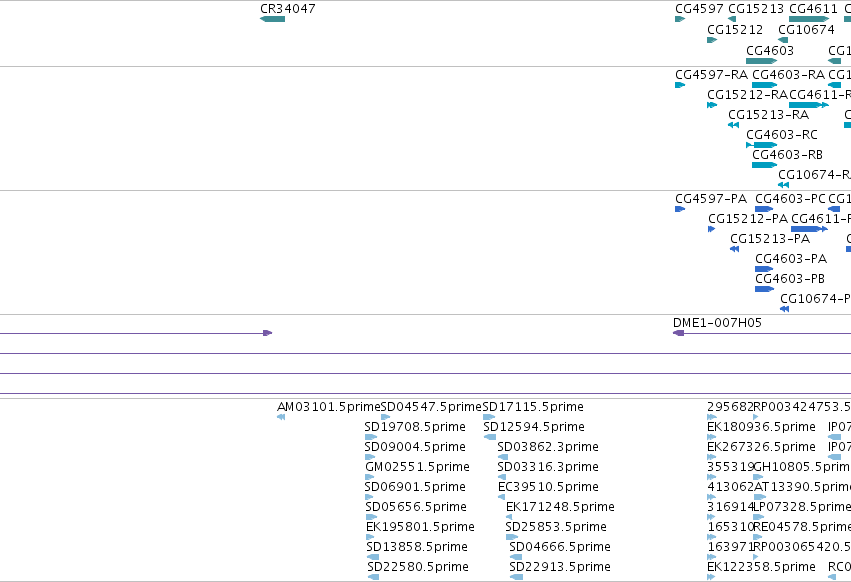Pick the CG15213-PA protein glyph
This screenshot has width=851, height=582.
(x=734, y=249)
